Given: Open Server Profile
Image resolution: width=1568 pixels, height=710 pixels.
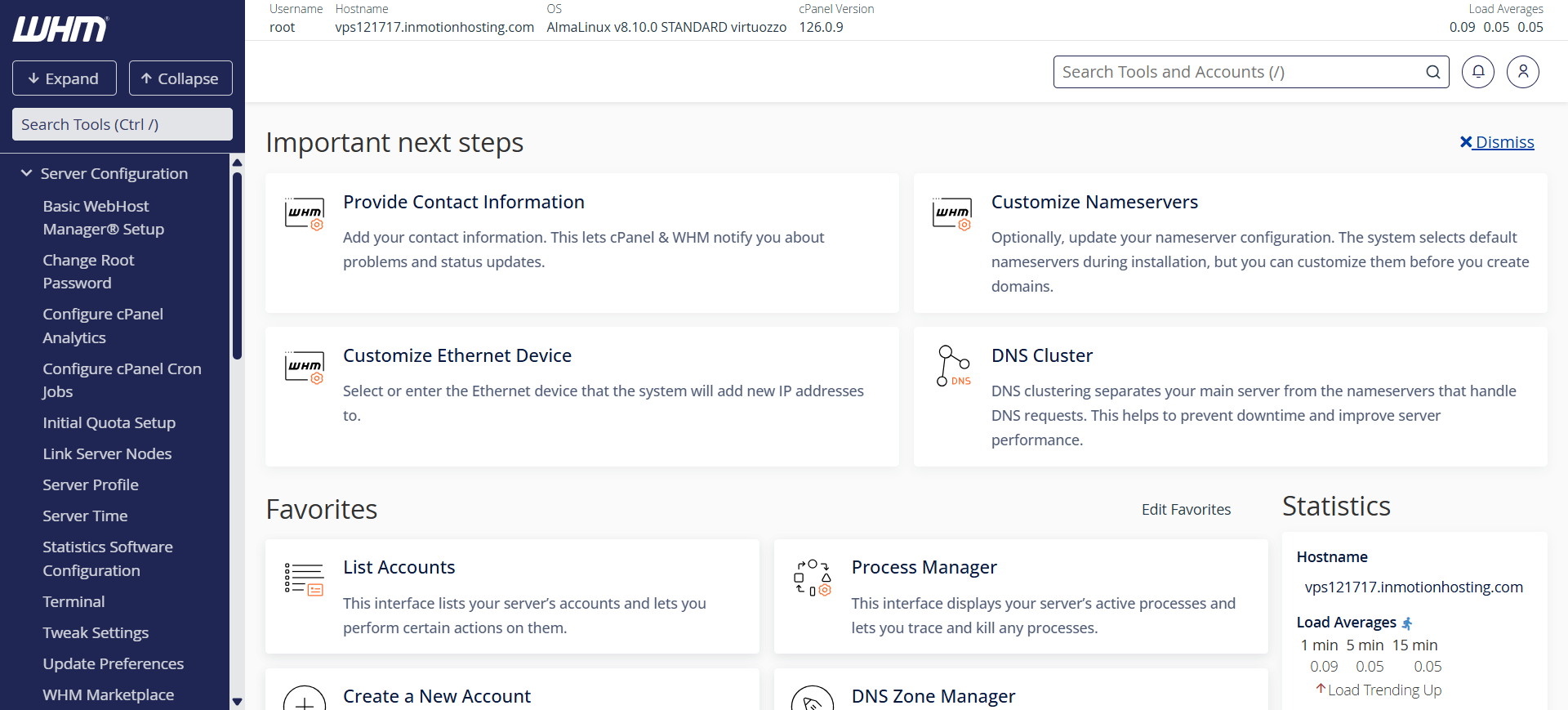Looking at the screenshot, I should [x=91, y=484].
